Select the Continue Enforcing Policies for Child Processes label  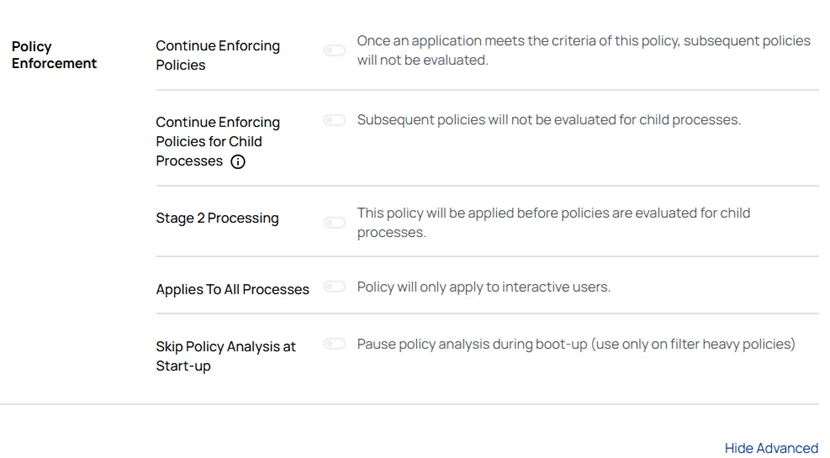pyautogui.click(x=218, y=141)
